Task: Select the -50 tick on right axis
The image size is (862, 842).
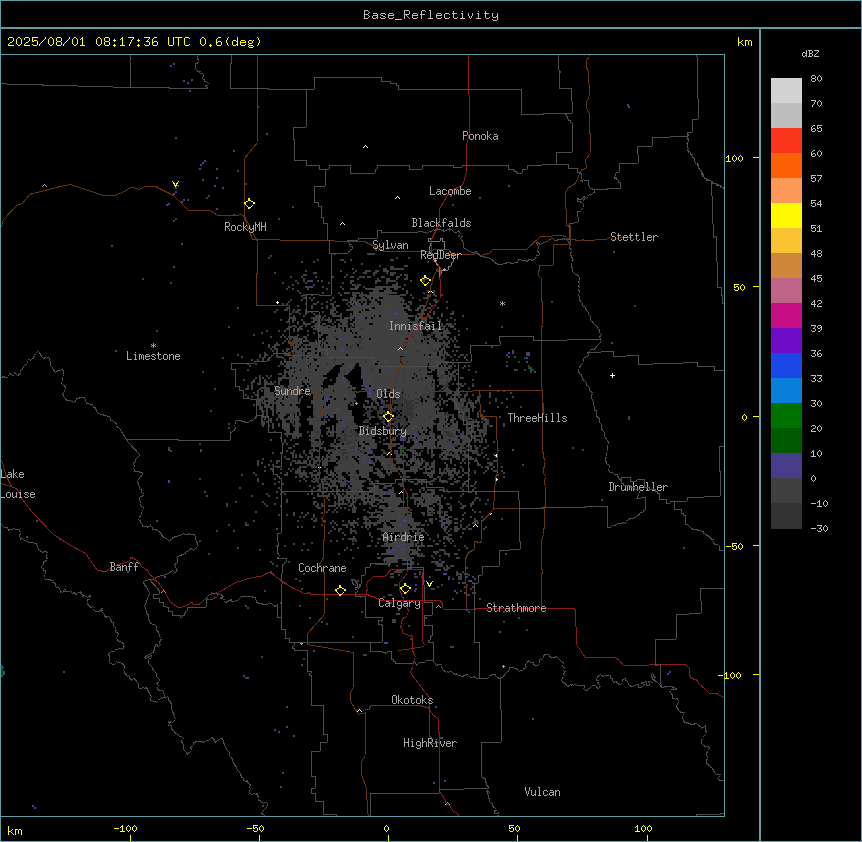Action: [x=734, y=546]
